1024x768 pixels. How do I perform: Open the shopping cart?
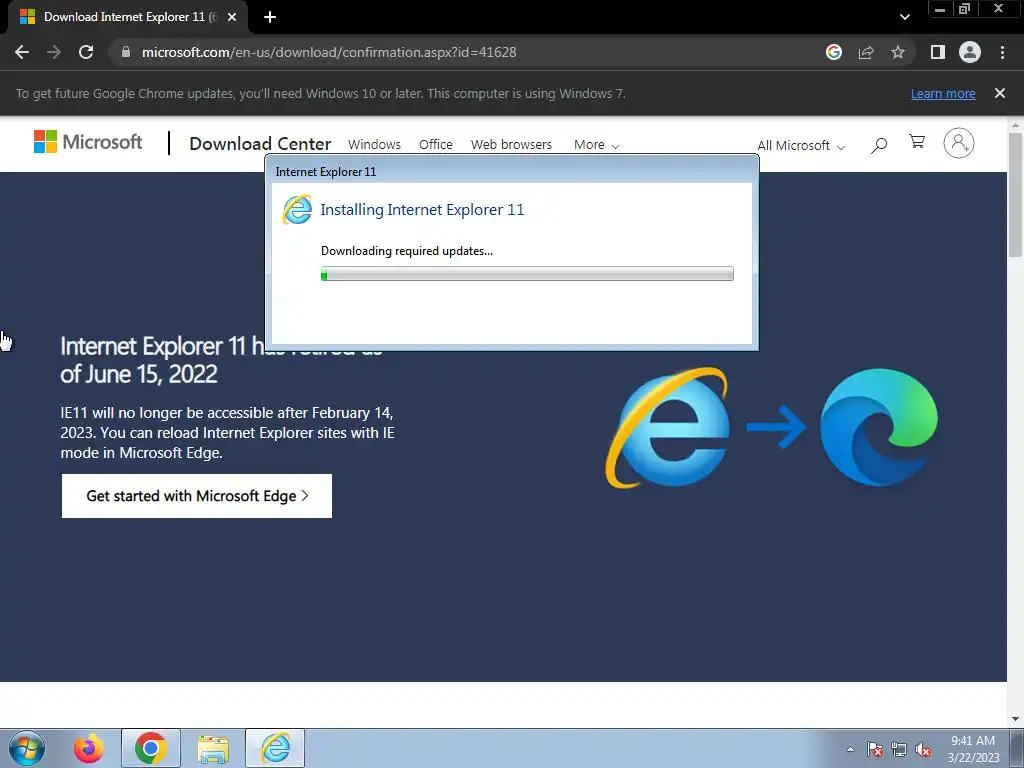[917, 142]
